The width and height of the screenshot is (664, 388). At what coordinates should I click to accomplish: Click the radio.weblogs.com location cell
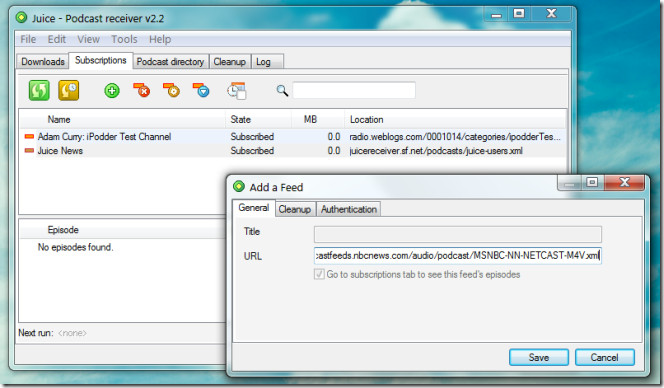[x=454, y=136]
